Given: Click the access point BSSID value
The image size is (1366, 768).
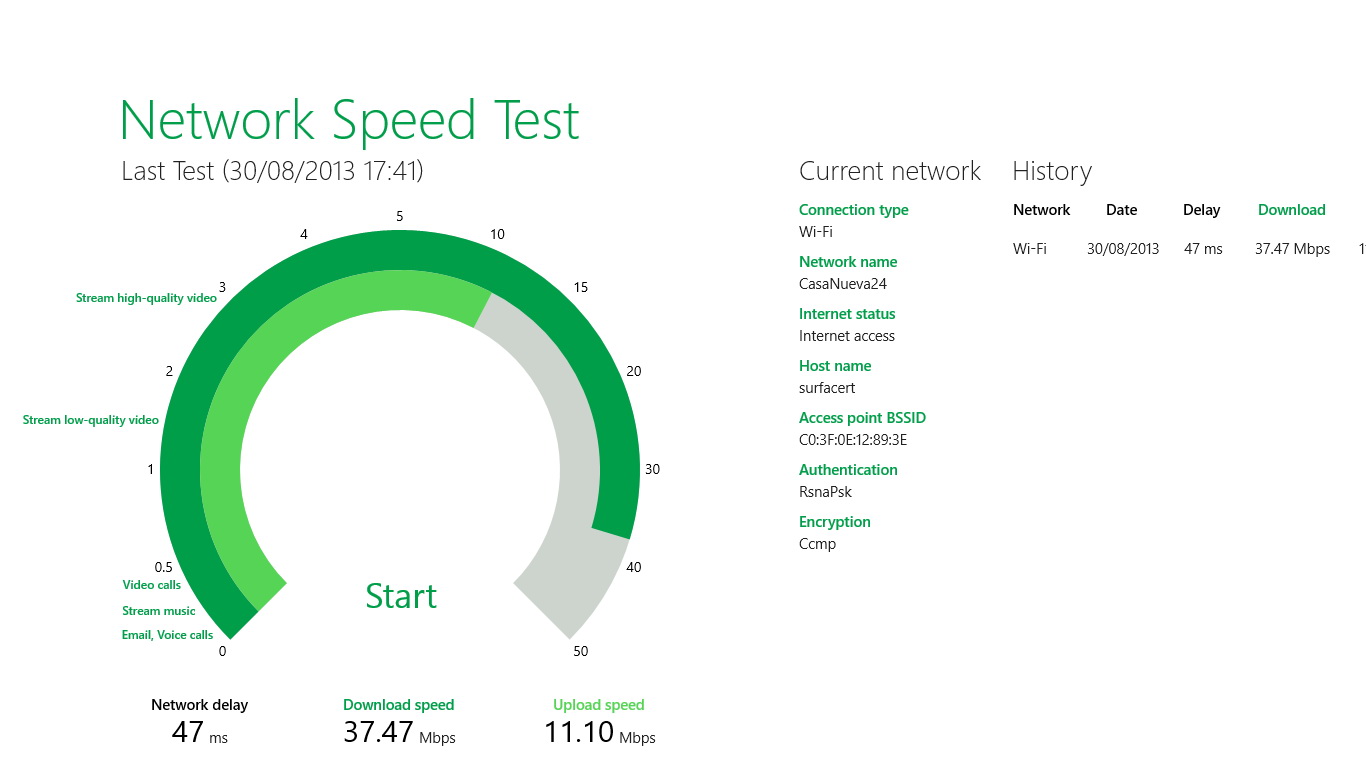Looking at the screenshot, I should tap(853, 440).
